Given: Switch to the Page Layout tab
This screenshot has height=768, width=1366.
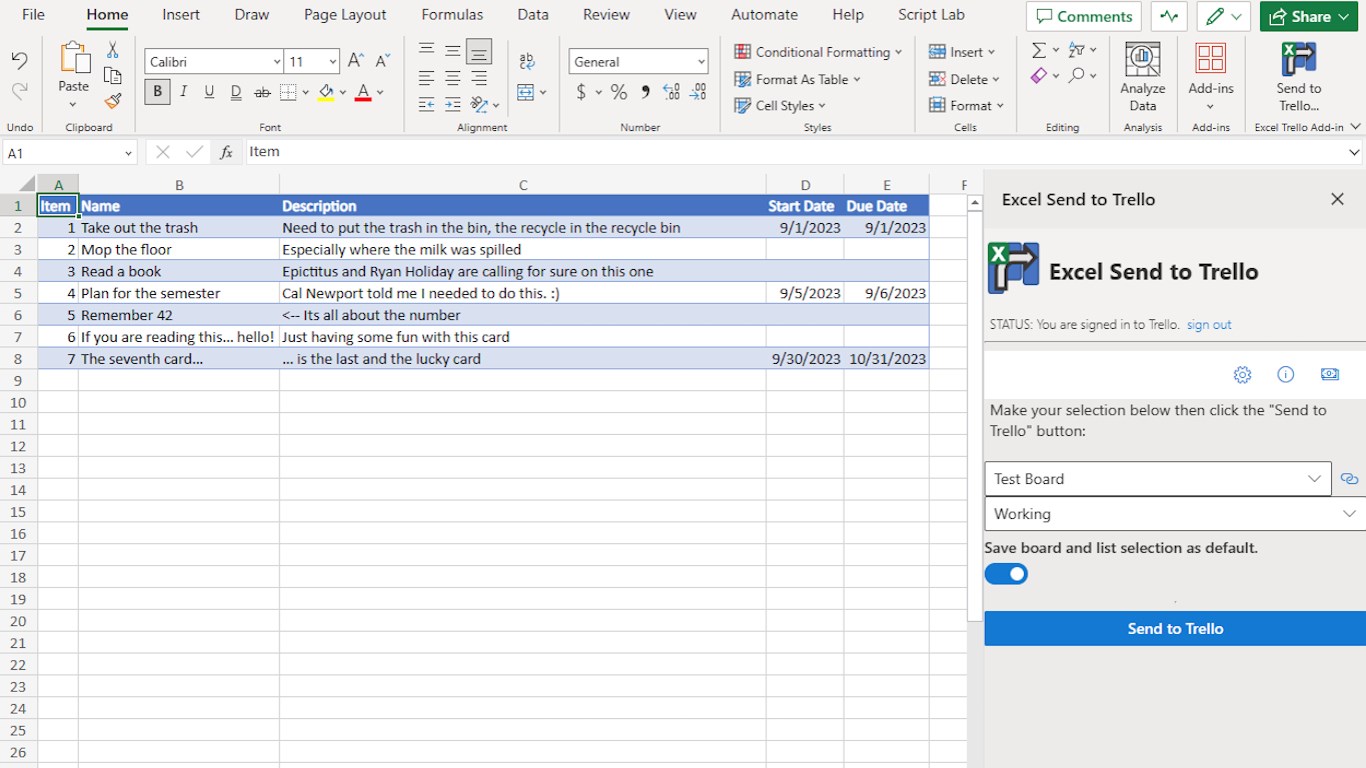Looking at the screenshot, I should [345, 15].
